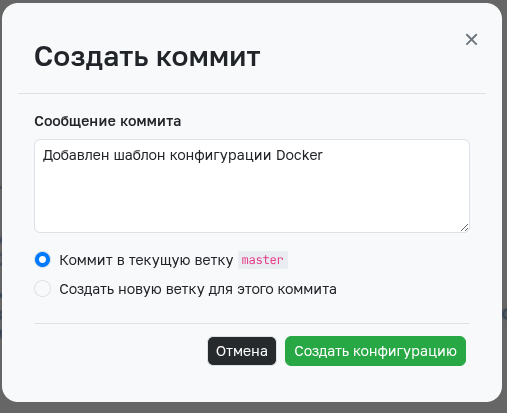
Task: Click the word конфигурации in the commit message
Action: (220, 156)
